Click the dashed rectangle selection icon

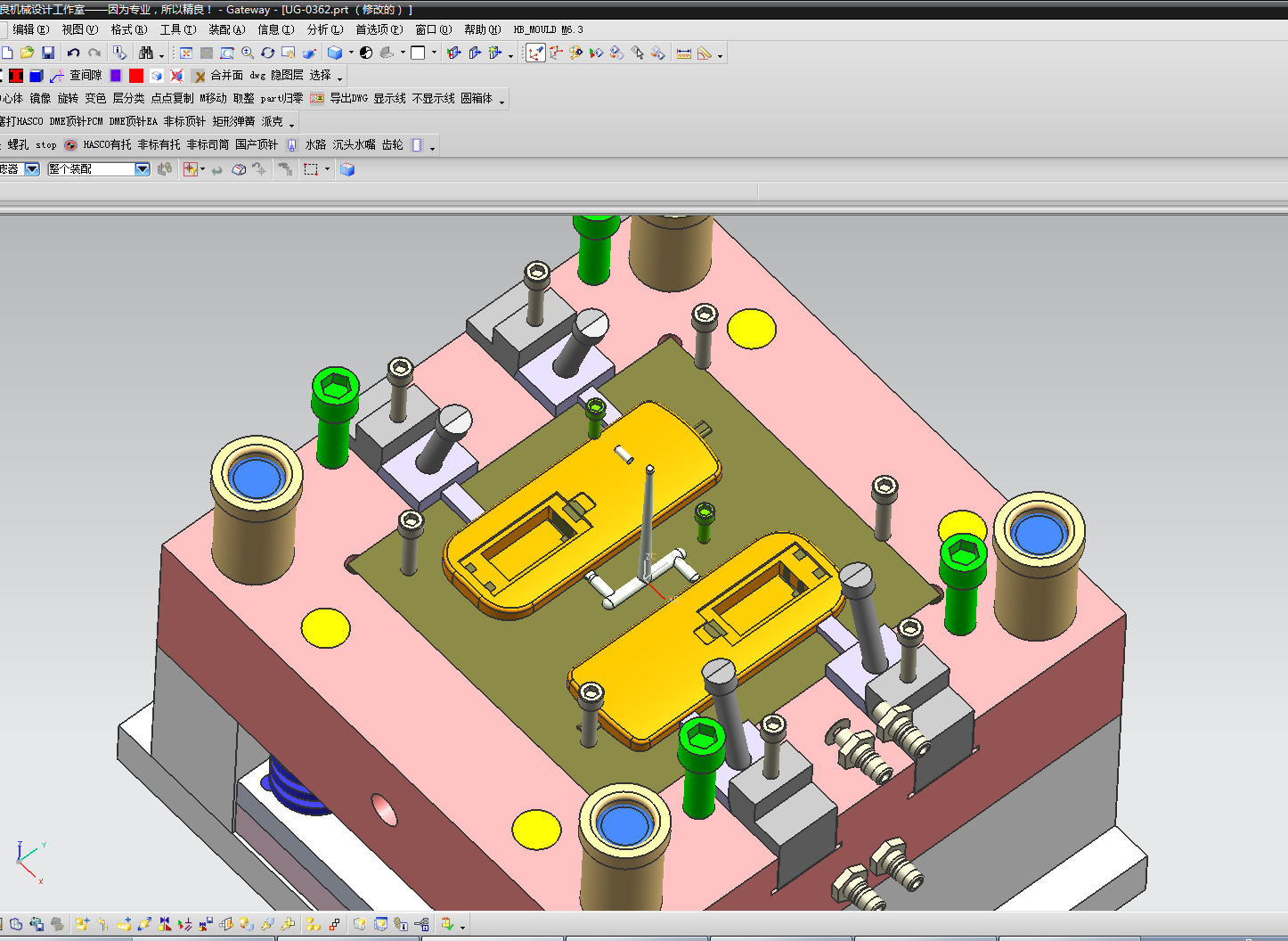(311, 168)
